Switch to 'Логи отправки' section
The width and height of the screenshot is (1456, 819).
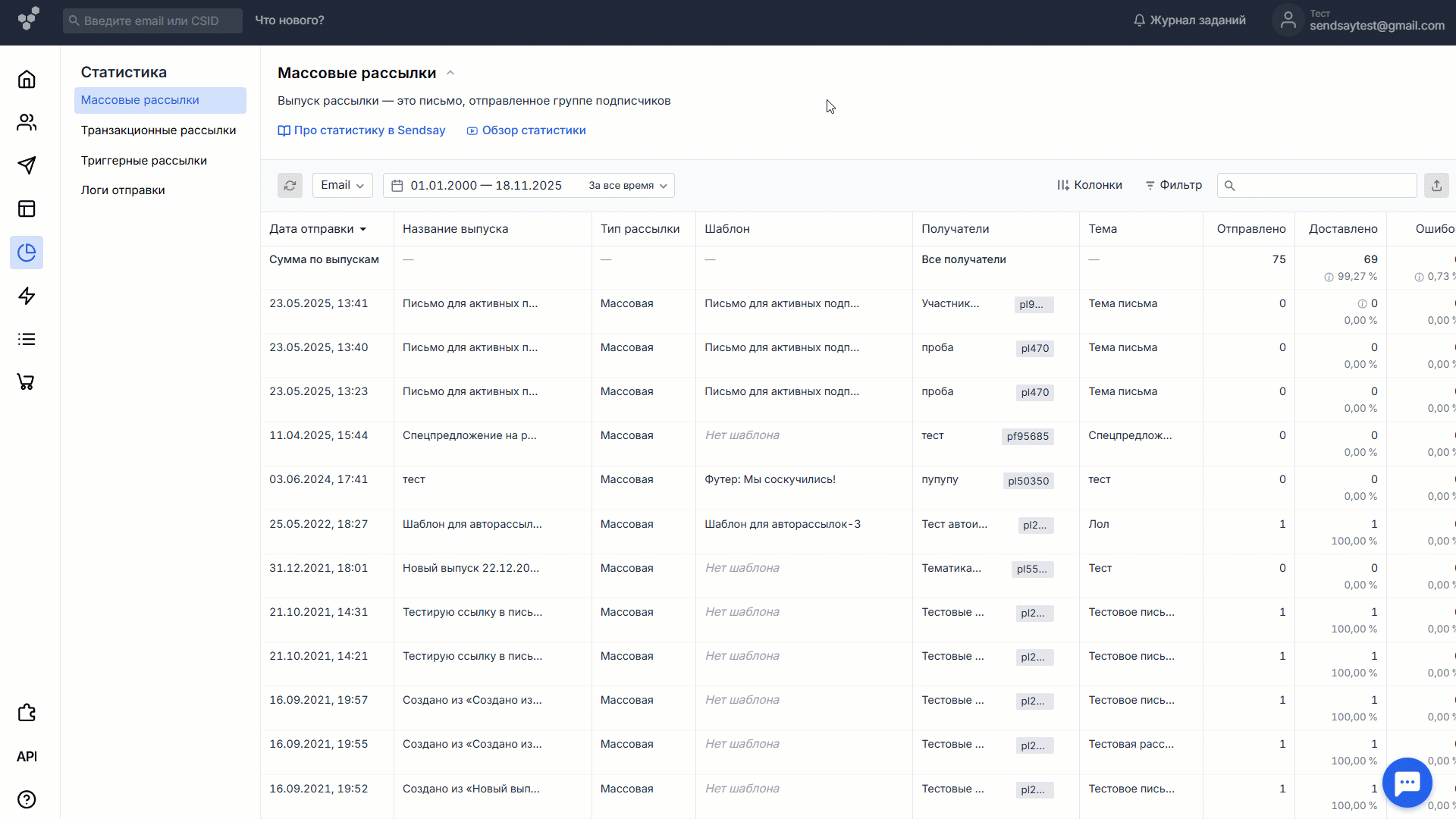click(123, 190)
